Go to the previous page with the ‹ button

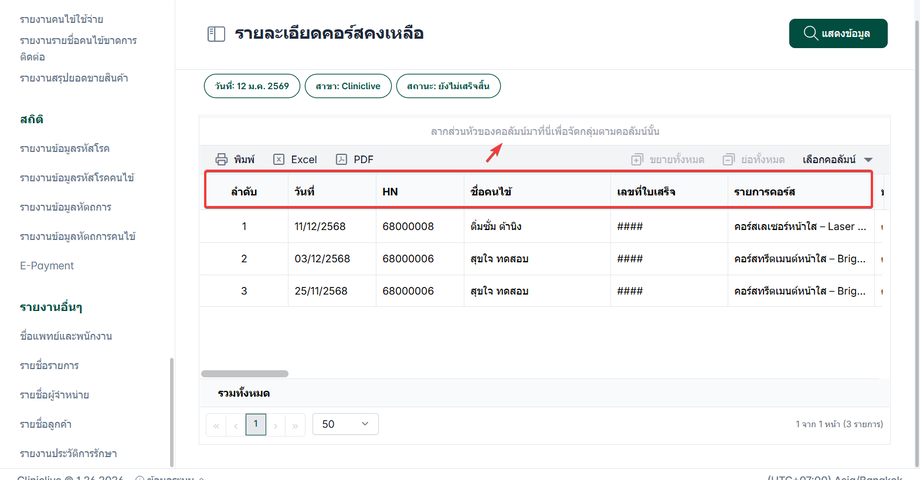tap(235, 425)
